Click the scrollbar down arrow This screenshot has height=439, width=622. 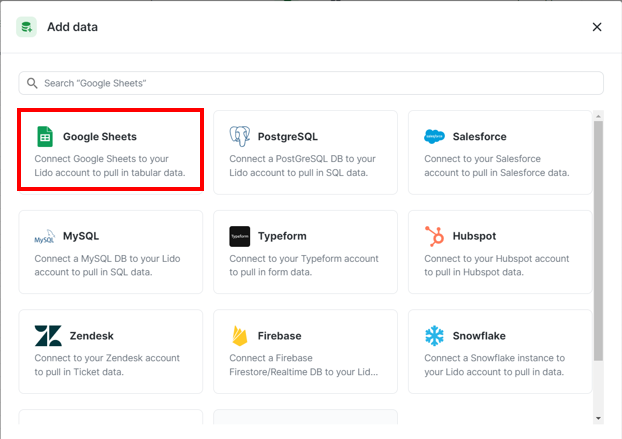tap(598, 418)
